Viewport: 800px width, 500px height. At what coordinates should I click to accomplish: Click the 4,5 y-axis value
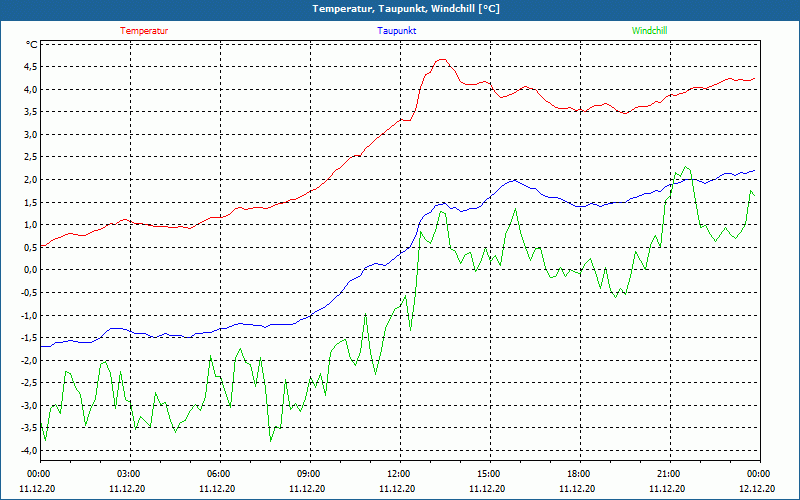click(30, 67)
